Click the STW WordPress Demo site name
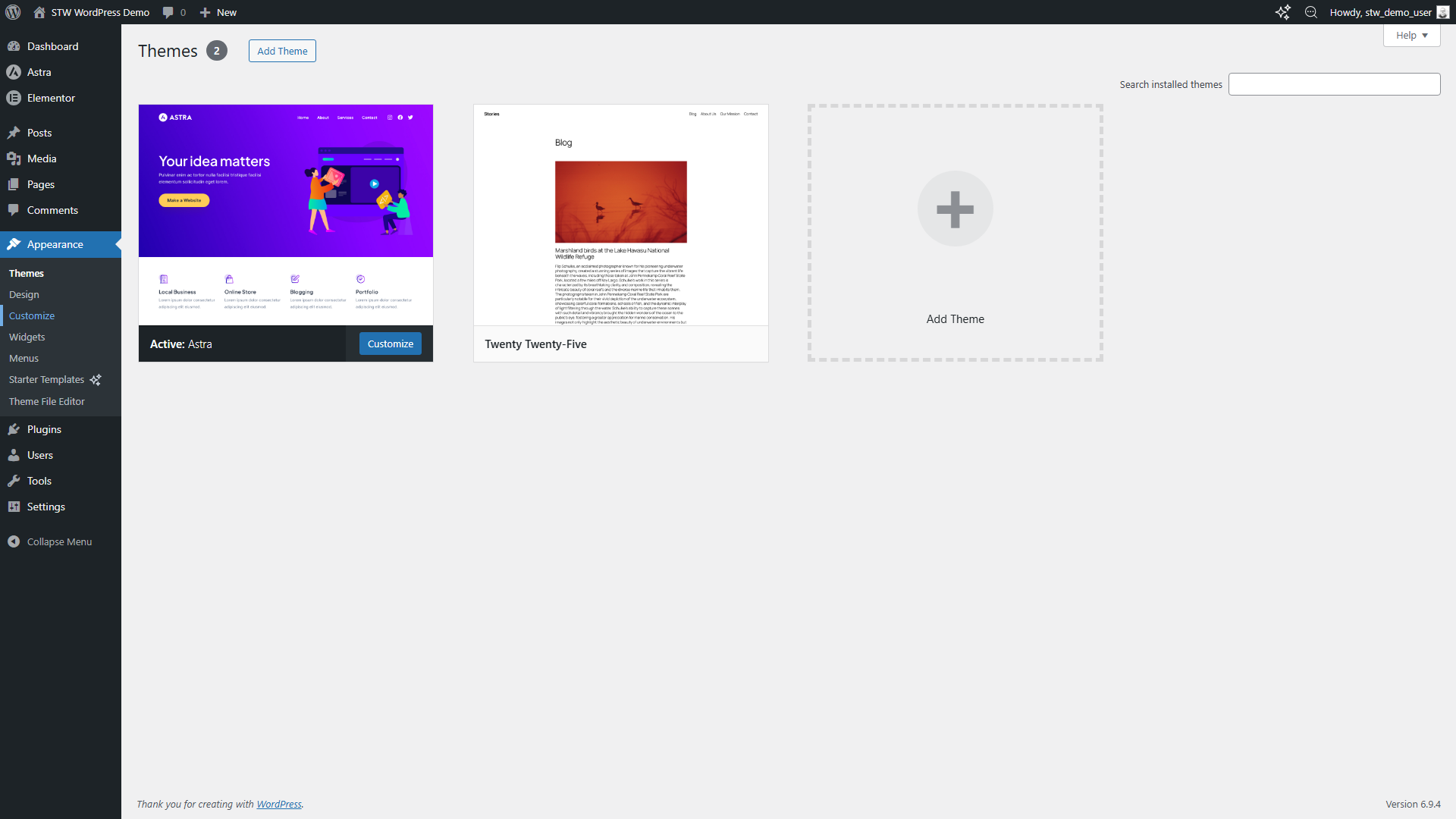Image resolution: width=1456 pixels, height=819 pixels. (100, 12)
